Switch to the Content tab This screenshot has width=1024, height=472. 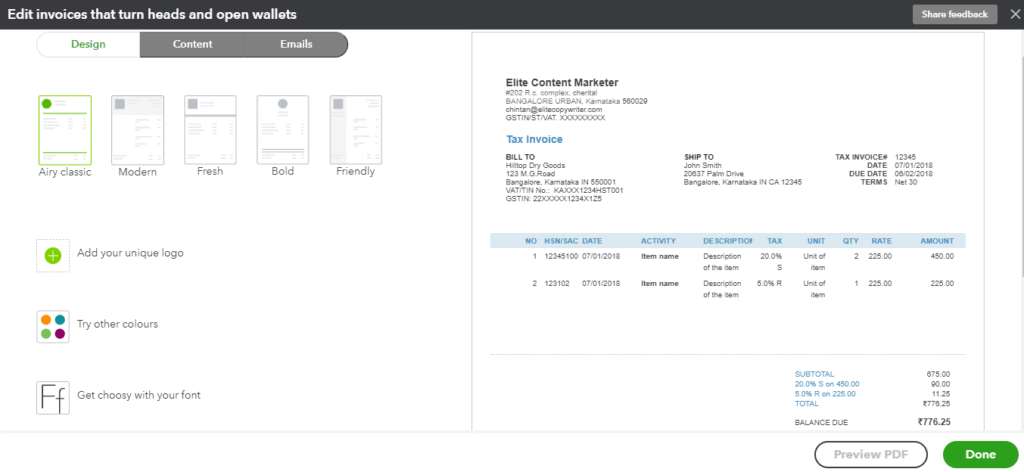point(192,45)
